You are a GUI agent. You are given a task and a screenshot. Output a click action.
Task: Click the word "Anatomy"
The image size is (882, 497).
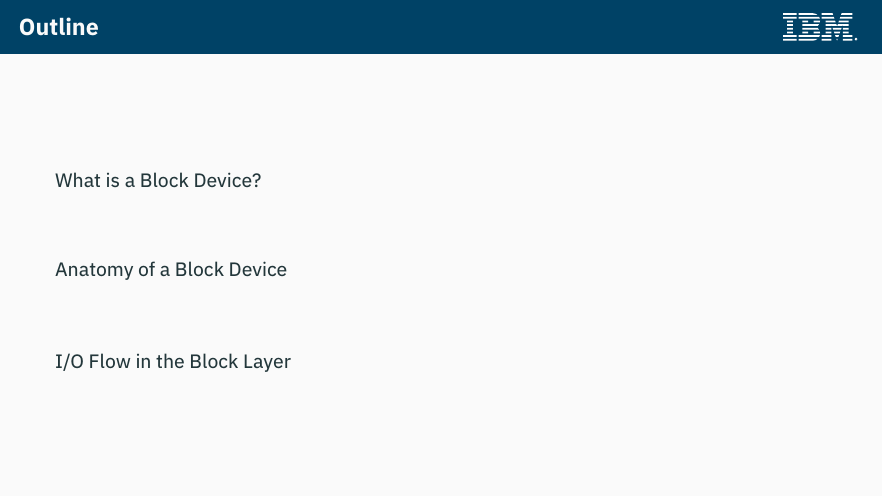click(94, 270)
